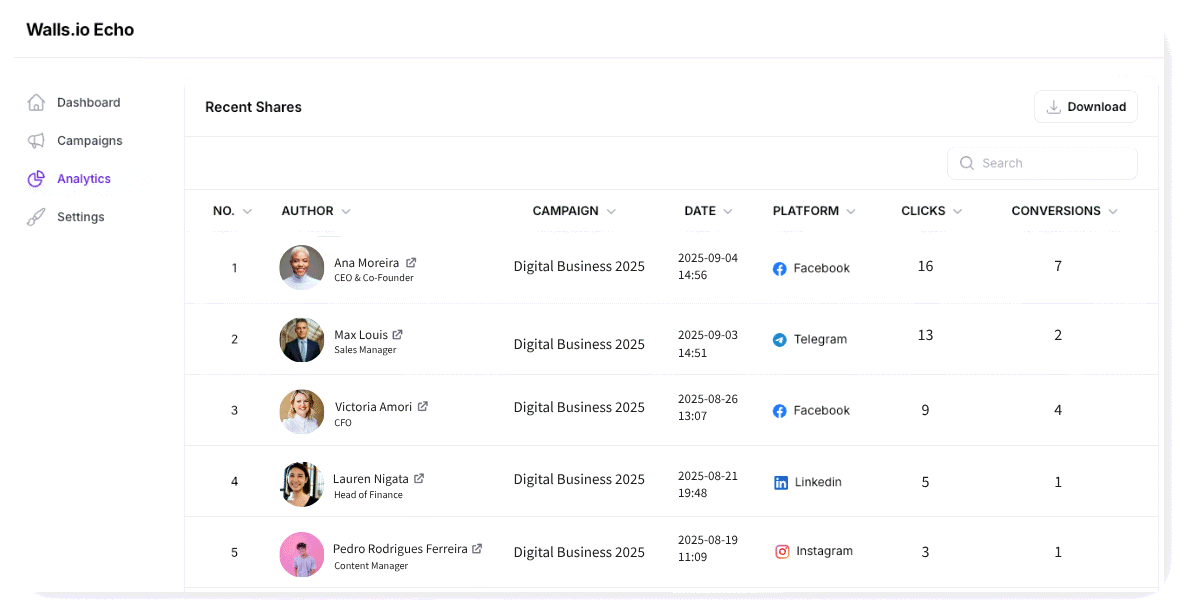Click the Head of Finance subtitle
This screenshot has height=608, width=1184.
(x=368, y=495)
